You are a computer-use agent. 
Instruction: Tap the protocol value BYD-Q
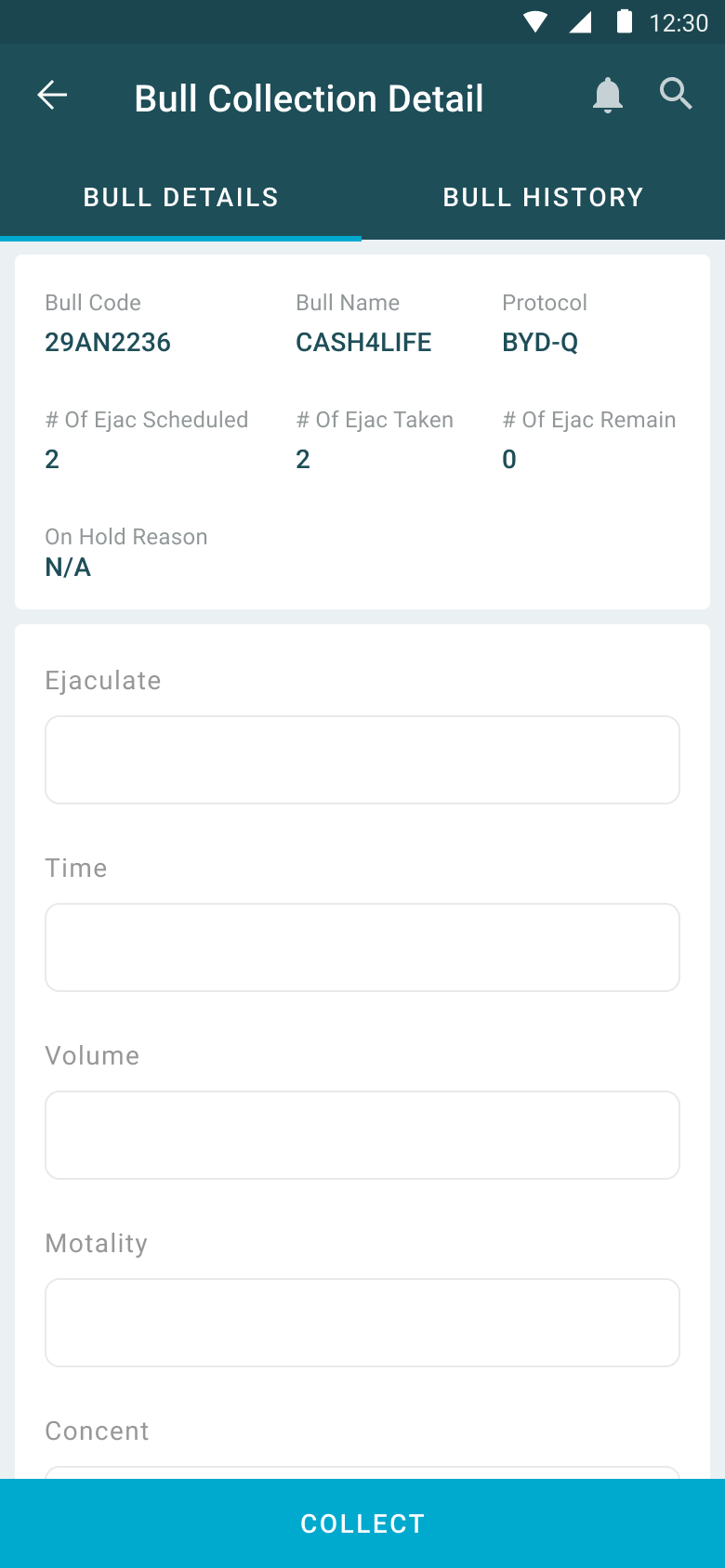[x=540, y=343]
